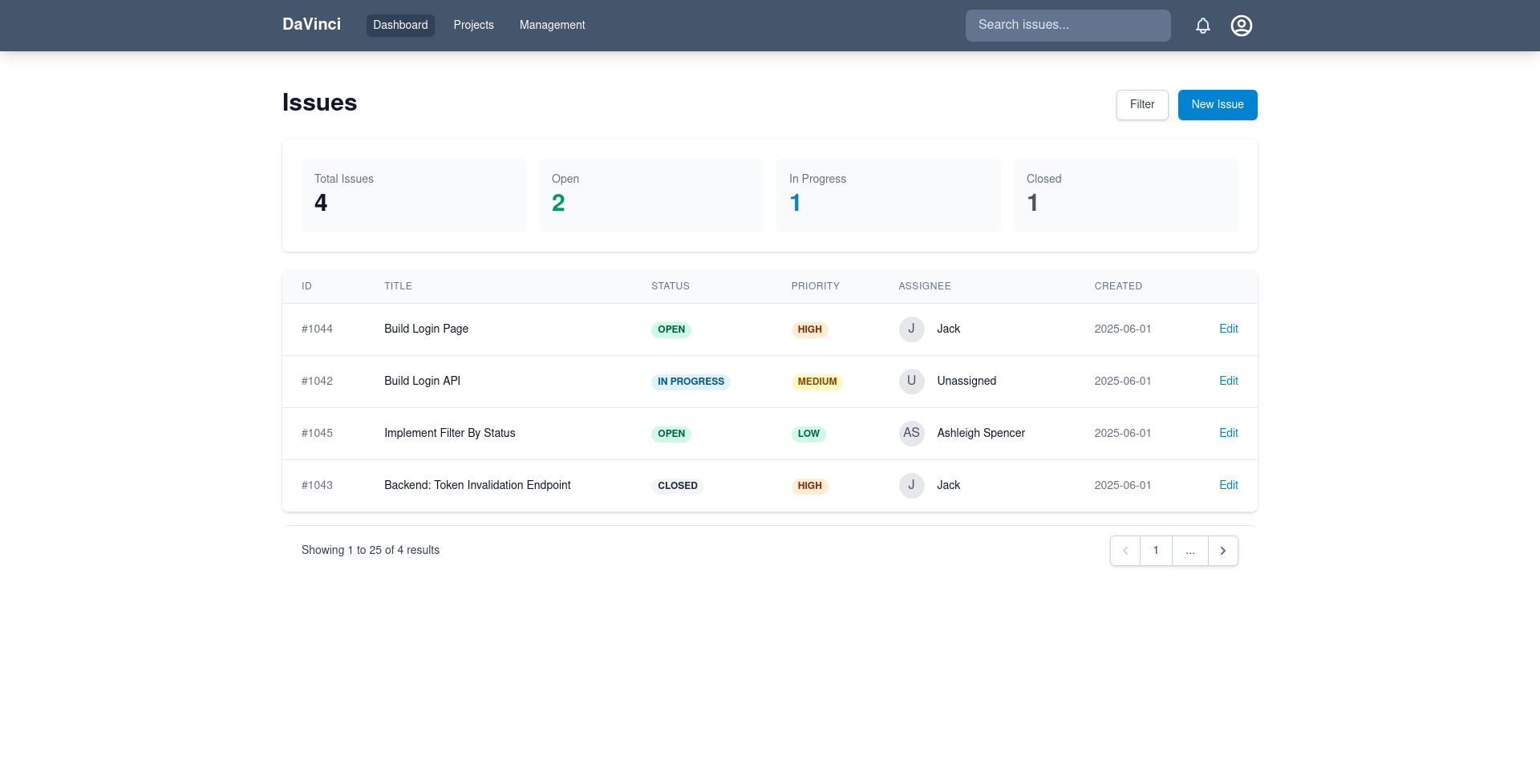Select the Open issues stat card
1540x784 pixels.
point(651,196)
